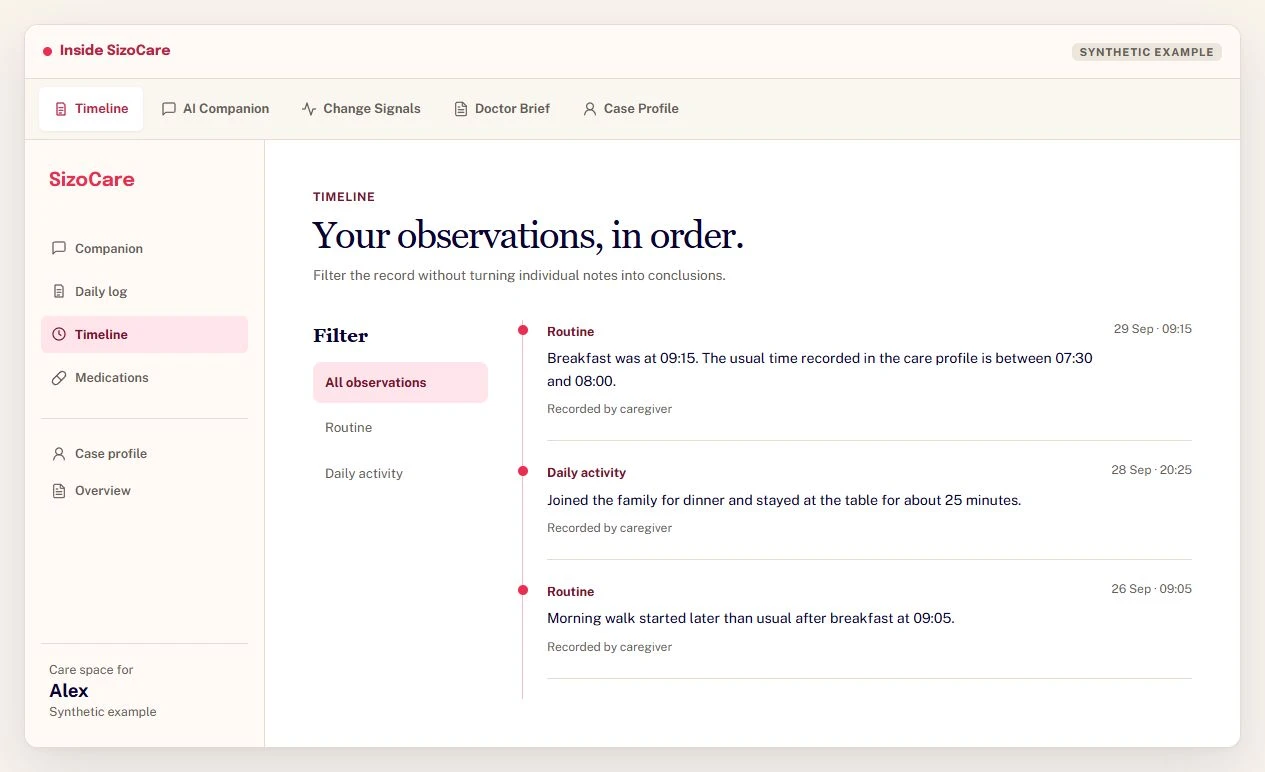
Task: Click the timestamp 29 Sep · 09:15
Action: 1152,328
